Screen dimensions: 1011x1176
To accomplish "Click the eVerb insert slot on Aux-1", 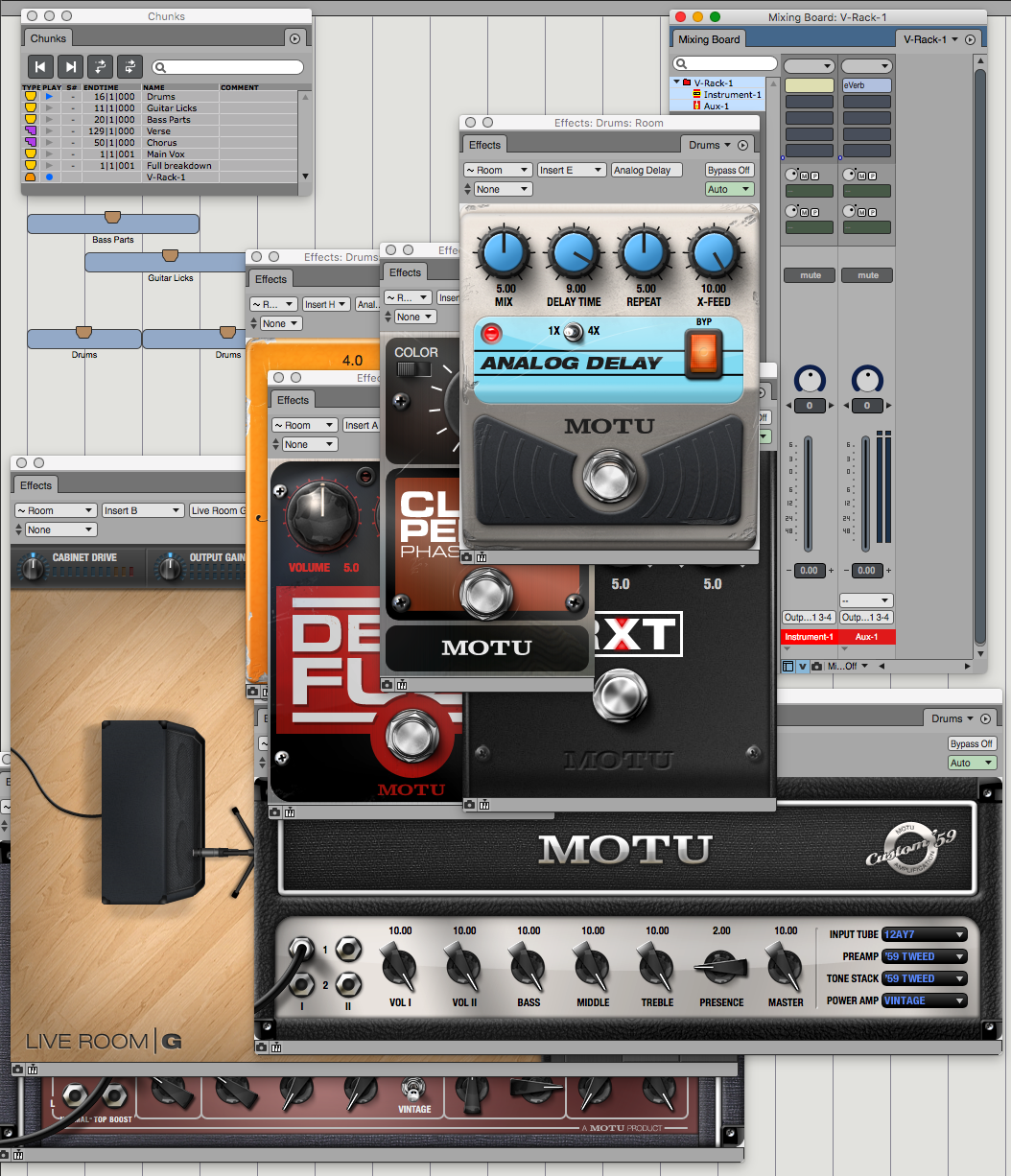I will [x=867, y=85].
